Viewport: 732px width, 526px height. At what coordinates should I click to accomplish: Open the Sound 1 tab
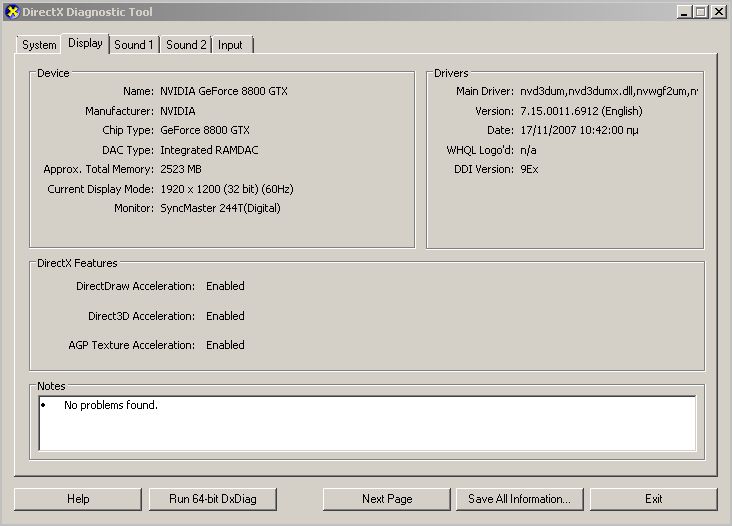click(134, 45)
